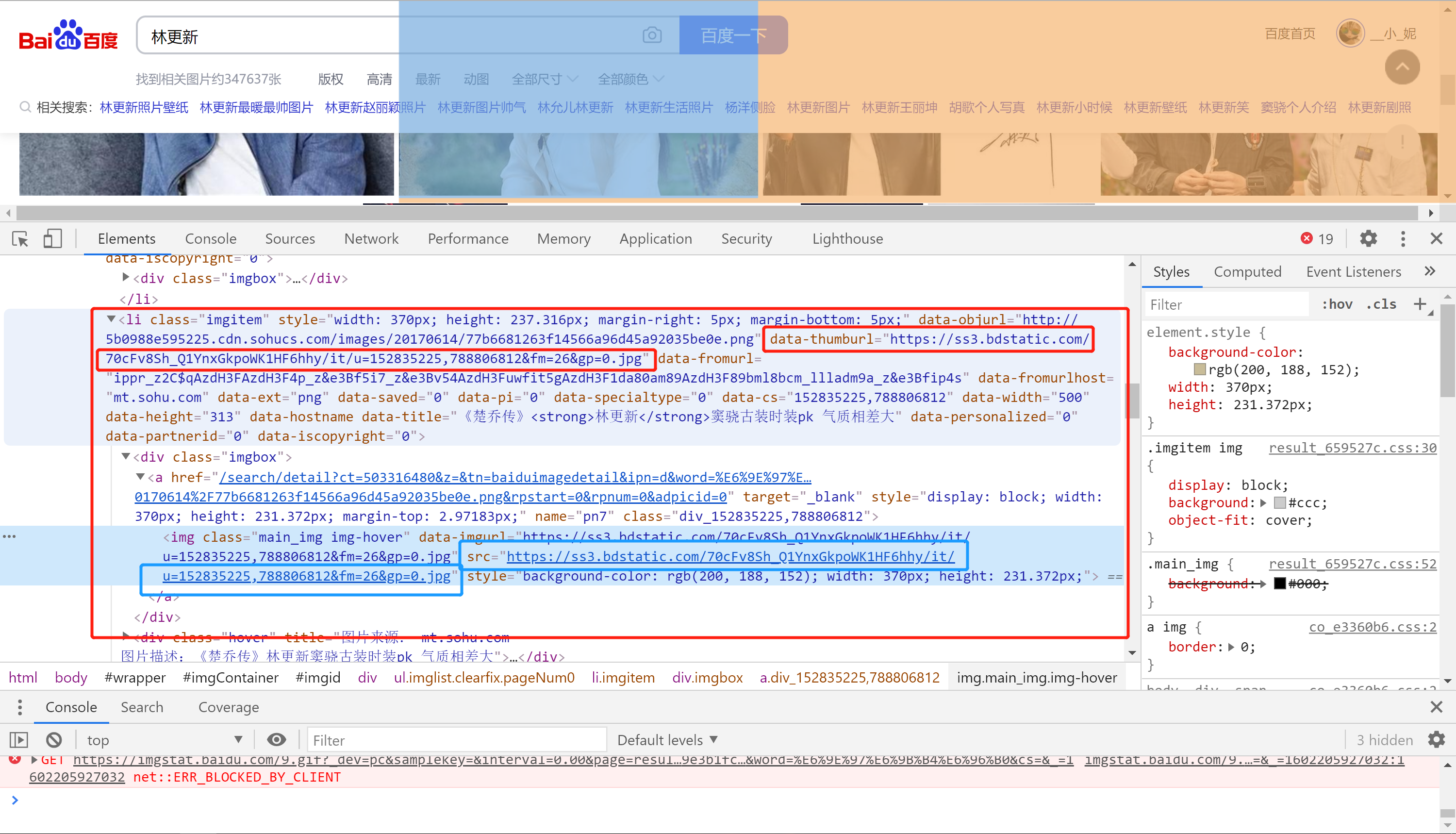1456x834 pixels.
Task: Click the 百度一下 search button
Action: coord(733,35)
